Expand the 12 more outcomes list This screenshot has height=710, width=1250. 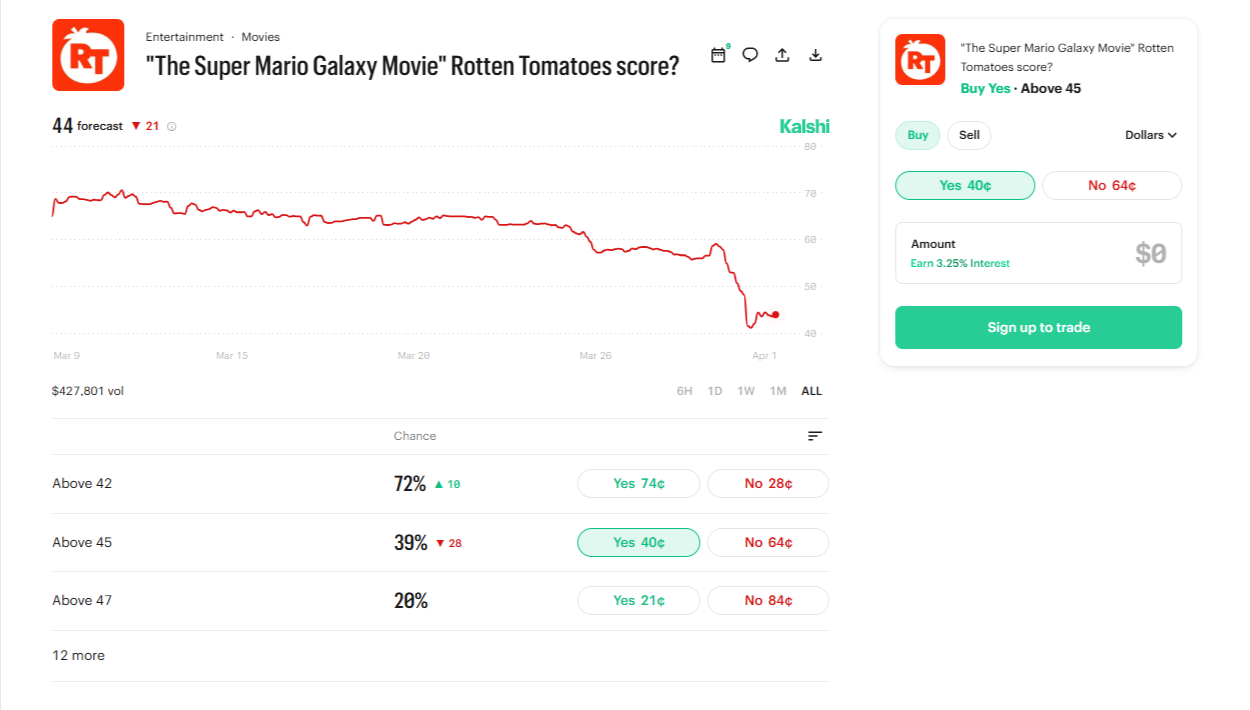click(78, 655)
